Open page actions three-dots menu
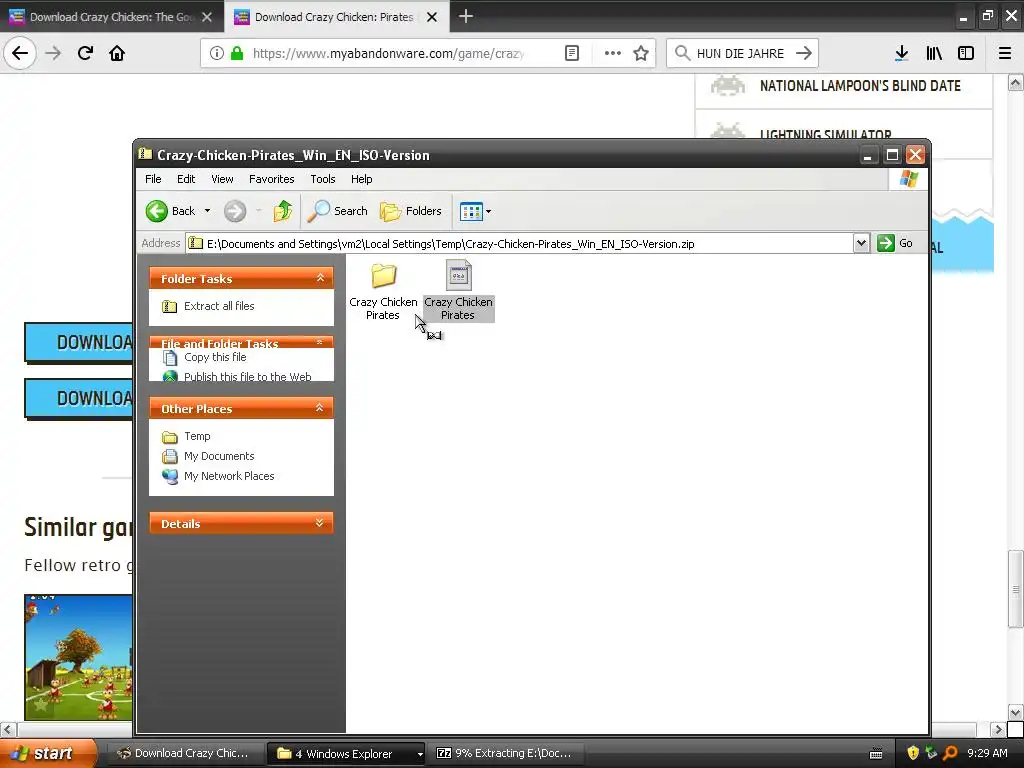The width and height of the screenshot is (1024, 768). tap(613, 53)
